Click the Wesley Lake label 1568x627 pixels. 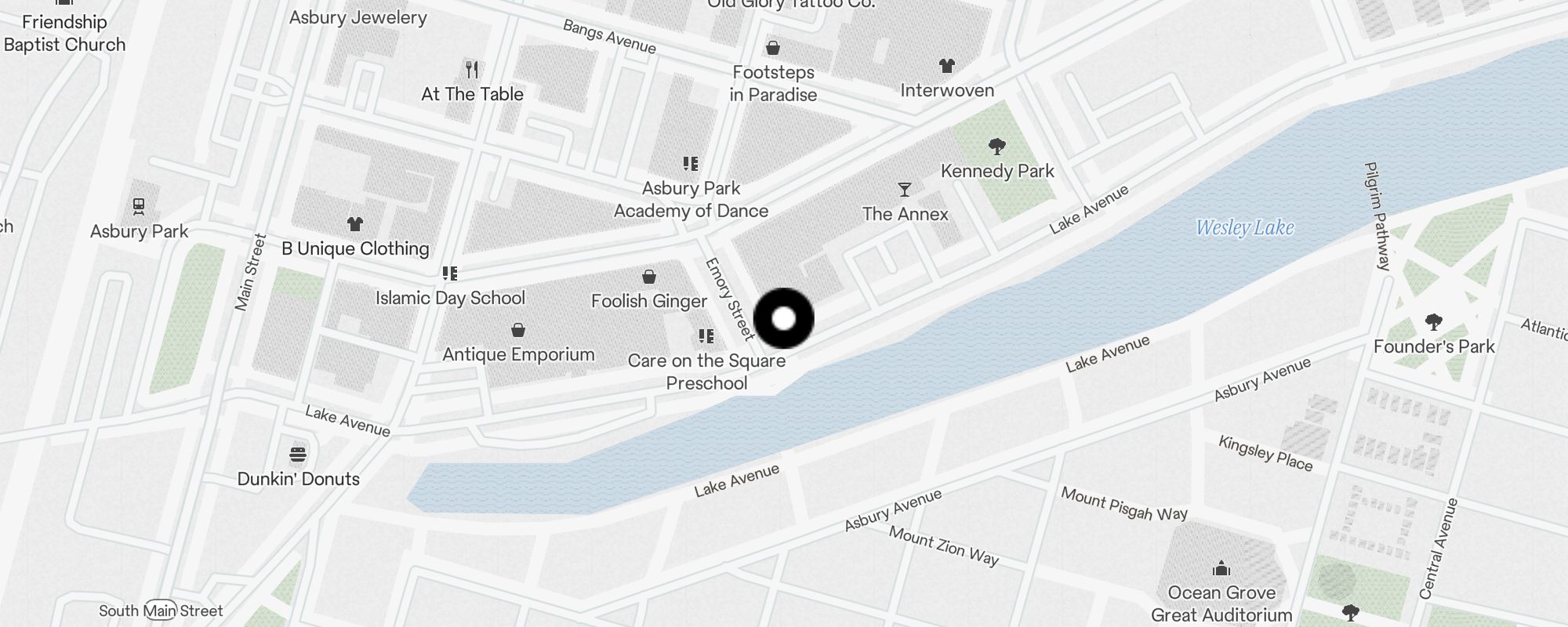[x=1245, y=228]
